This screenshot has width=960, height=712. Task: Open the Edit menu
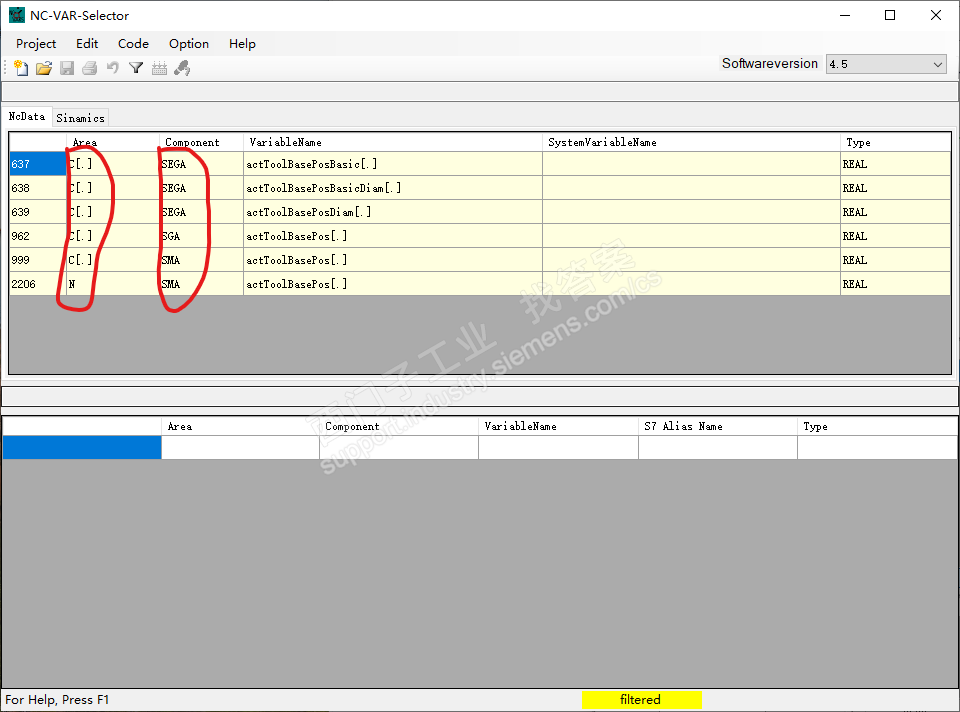click(x=87, y=43)
